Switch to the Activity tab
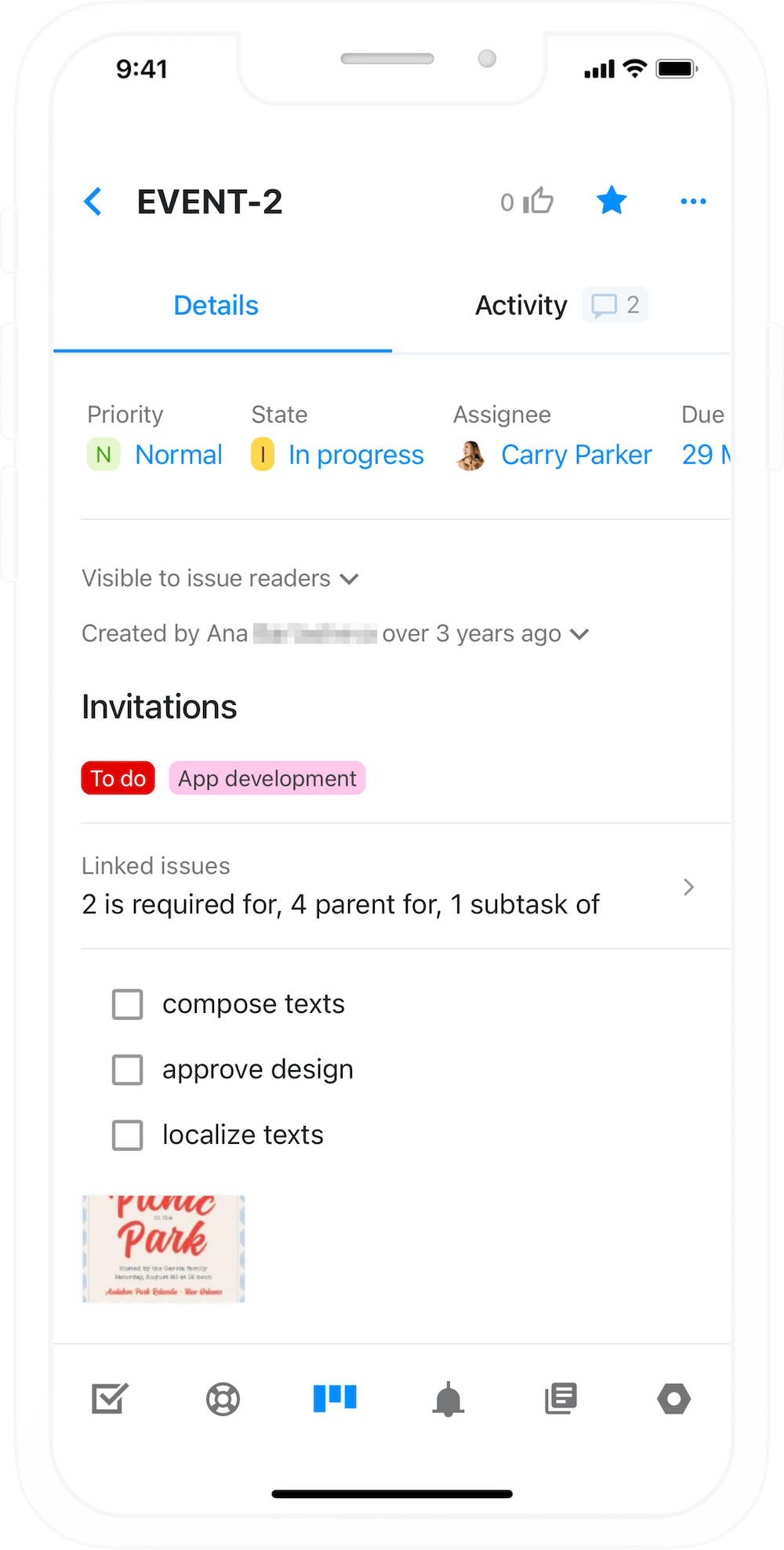784x1550 pixels. pyautogui.click(x=521, y=305)
